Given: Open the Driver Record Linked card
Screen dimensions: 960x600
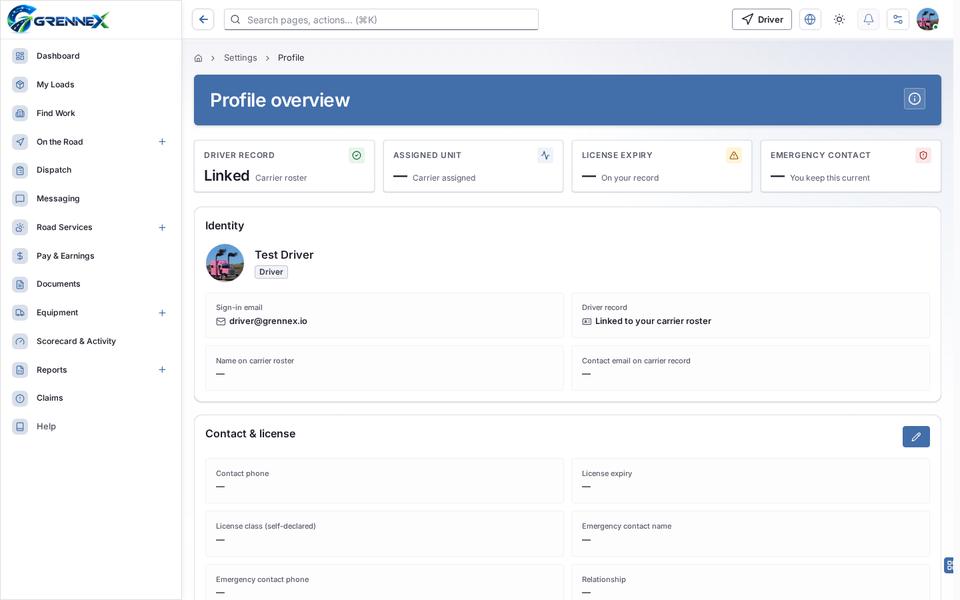Looking at the screenshot, I should (284, 167).
